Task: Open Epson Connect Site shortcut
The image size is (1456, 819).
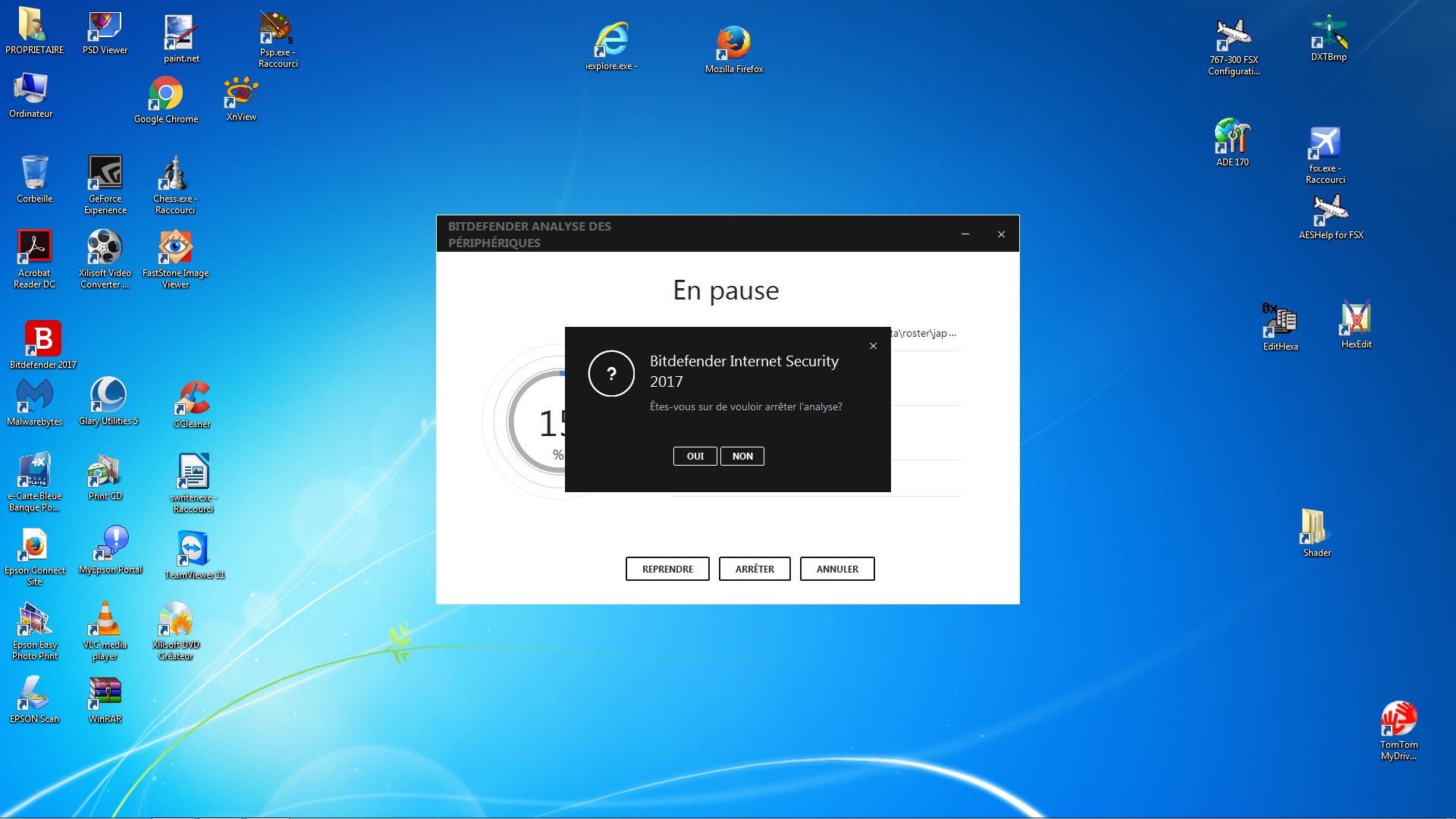Action: pyautogui.click(x=34, y=556)
